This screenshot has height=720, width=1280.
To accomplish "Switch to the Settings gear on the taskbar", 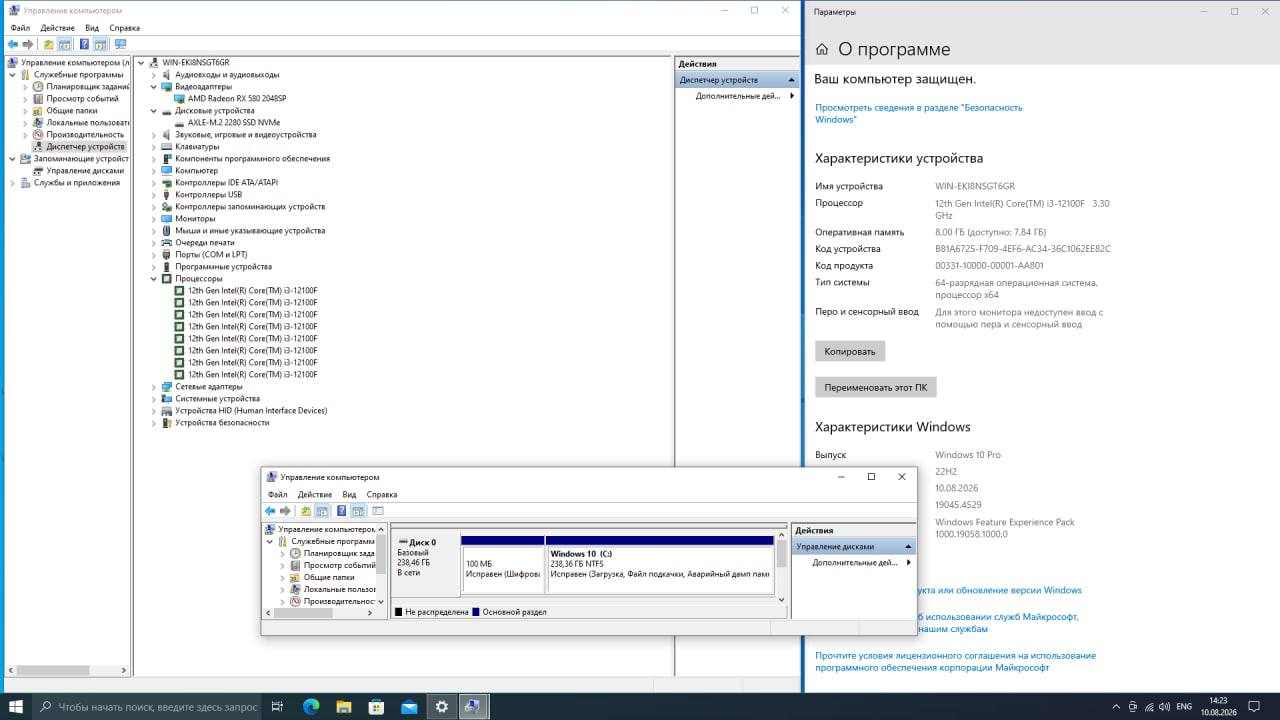I will (442, 706).
